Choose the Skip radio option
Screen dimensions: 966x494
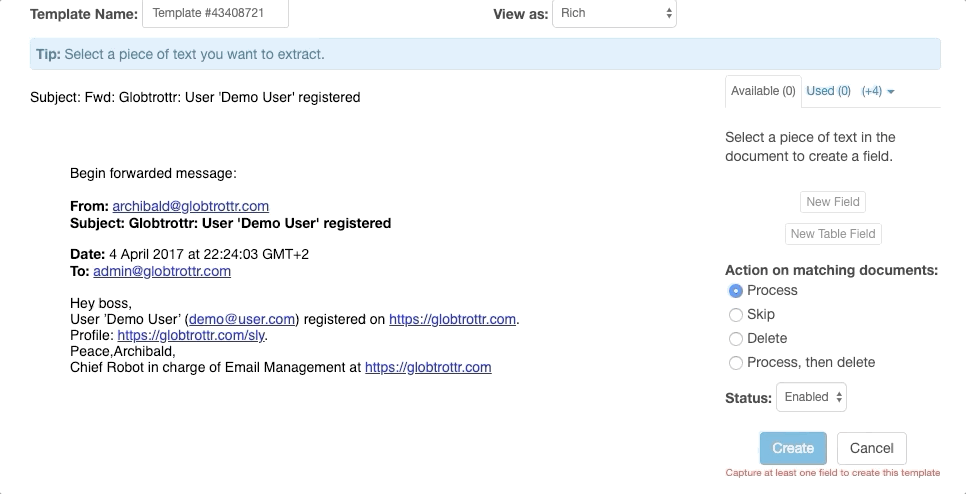737,315
